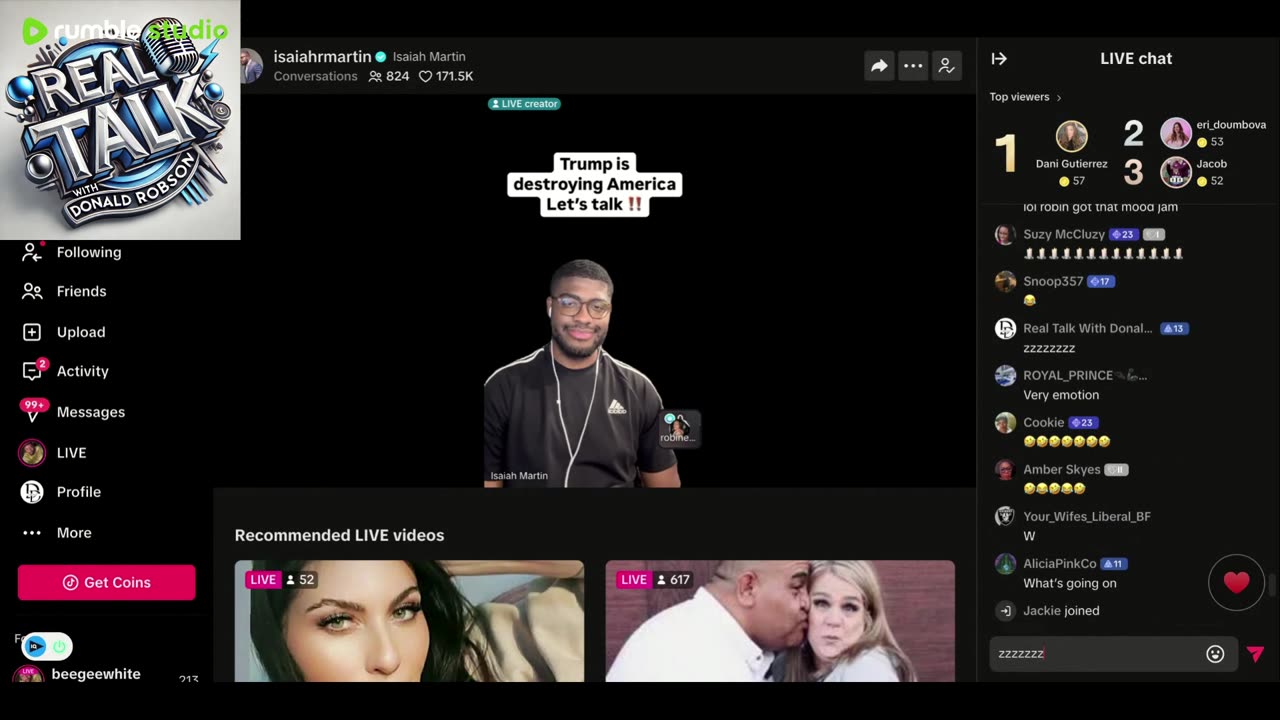
Task: Go to the Upload page
Action: [81, 332]
